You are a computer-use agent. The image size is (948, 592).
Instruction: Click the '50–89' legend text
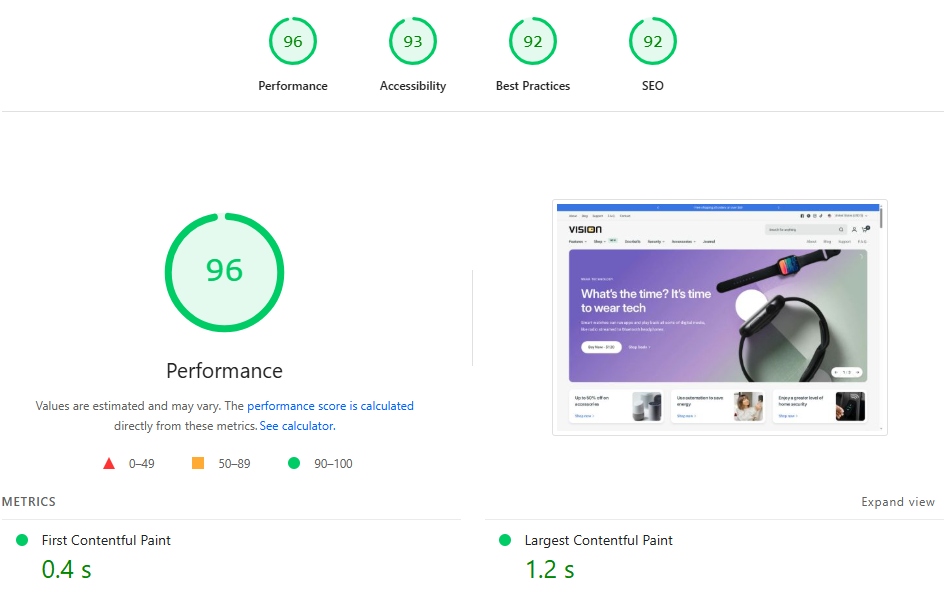click(x=234, y=464)
